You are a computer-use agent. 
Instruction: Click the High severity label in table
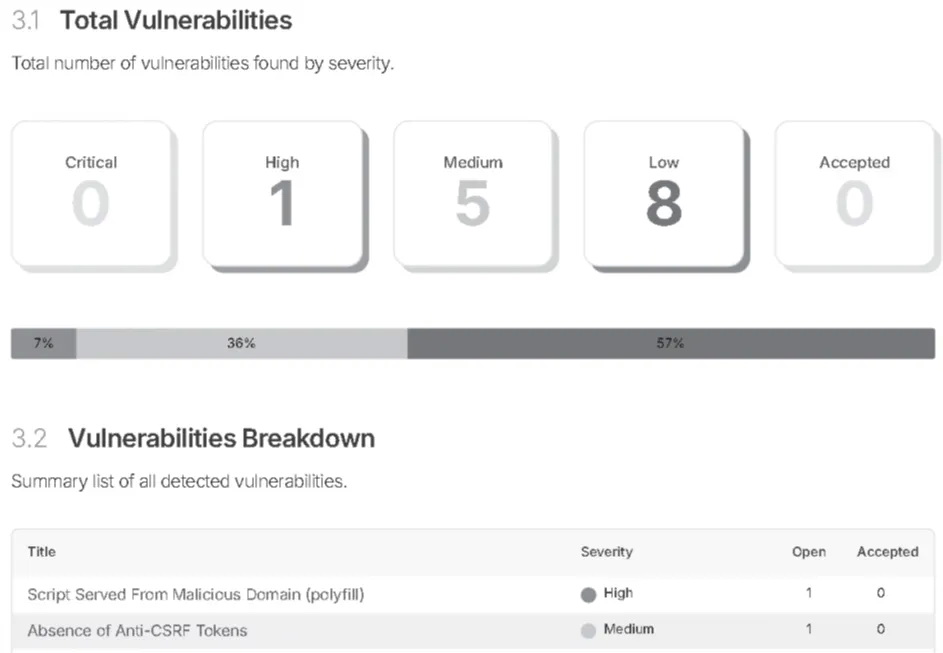pyautogui.click(x=618, y=593)
